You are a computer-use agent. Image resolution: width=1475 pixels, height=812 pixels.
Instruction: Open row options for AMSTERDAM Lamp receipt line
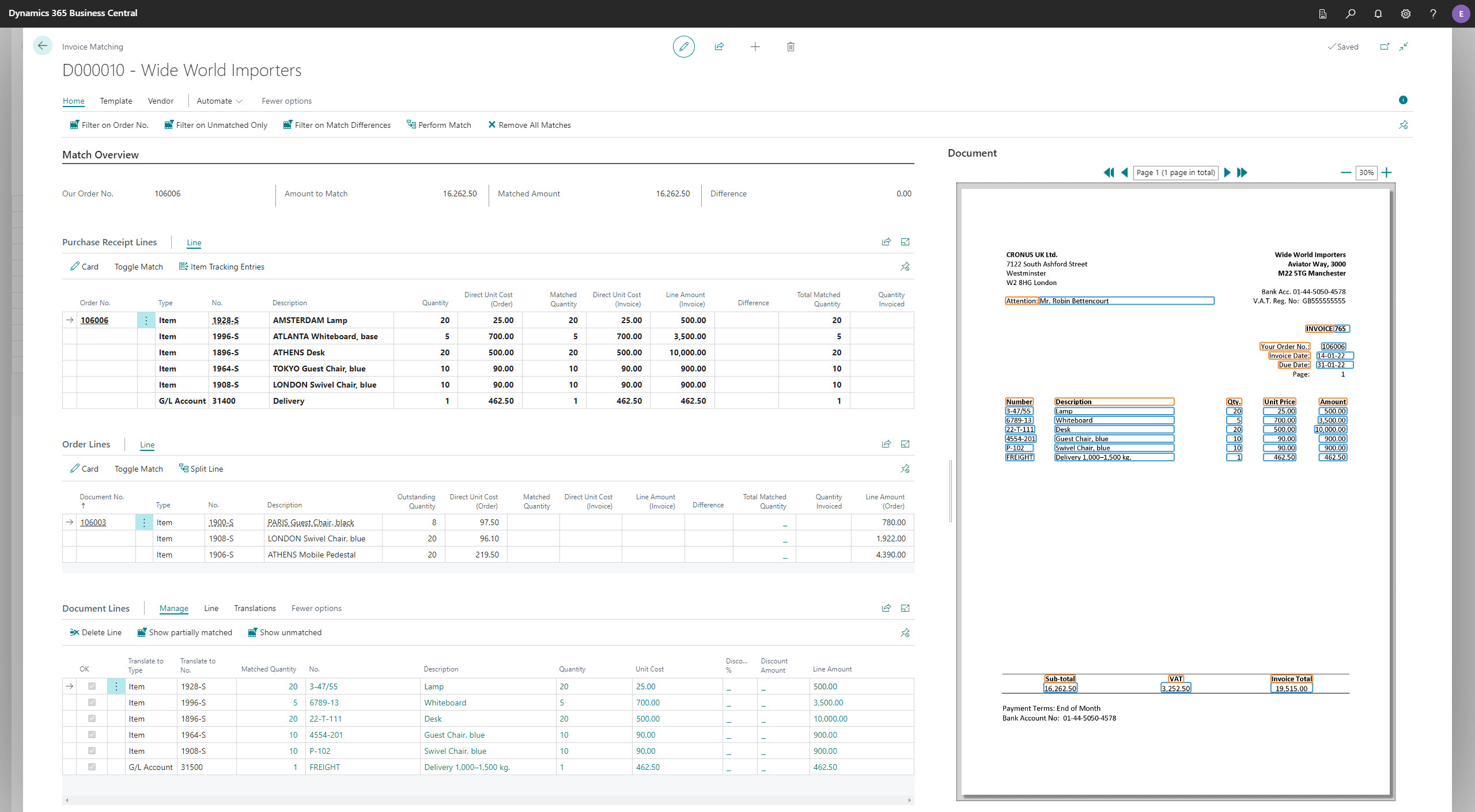[146, 320]
